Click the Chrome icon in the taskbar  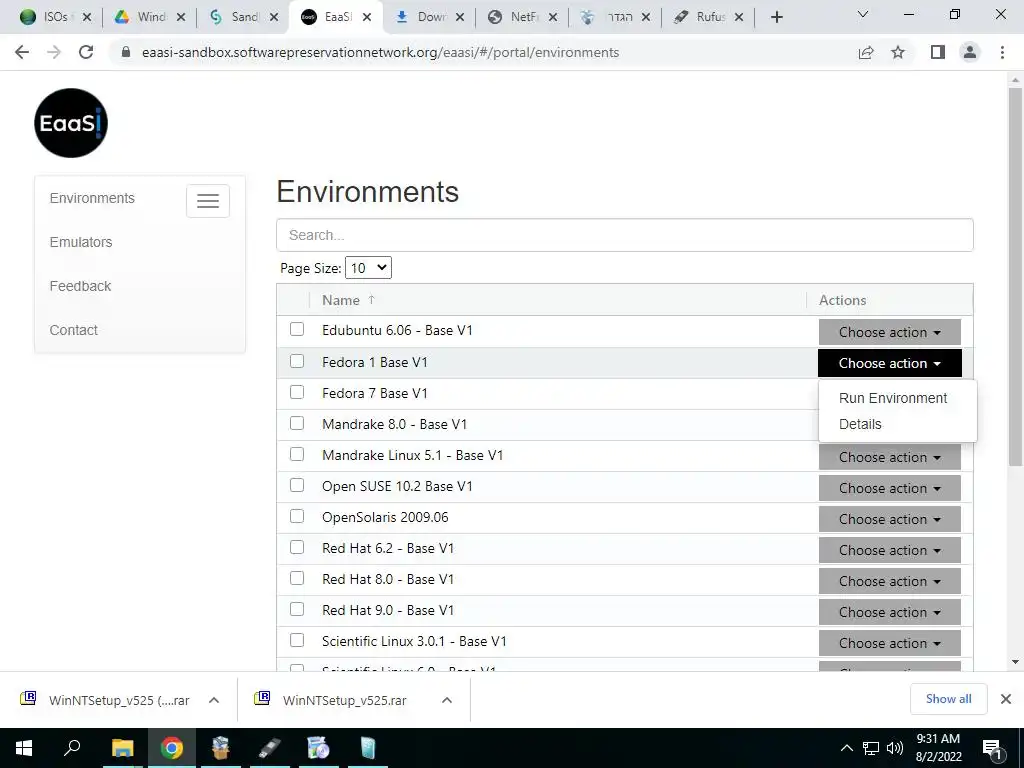click(x=172, y=748)
